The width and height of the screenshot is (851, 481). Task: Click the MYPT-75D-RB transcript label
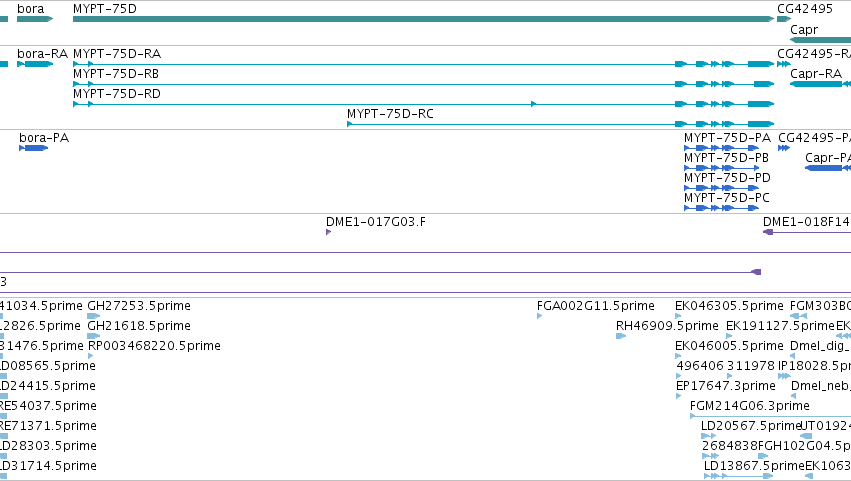(x=116, y=74)
